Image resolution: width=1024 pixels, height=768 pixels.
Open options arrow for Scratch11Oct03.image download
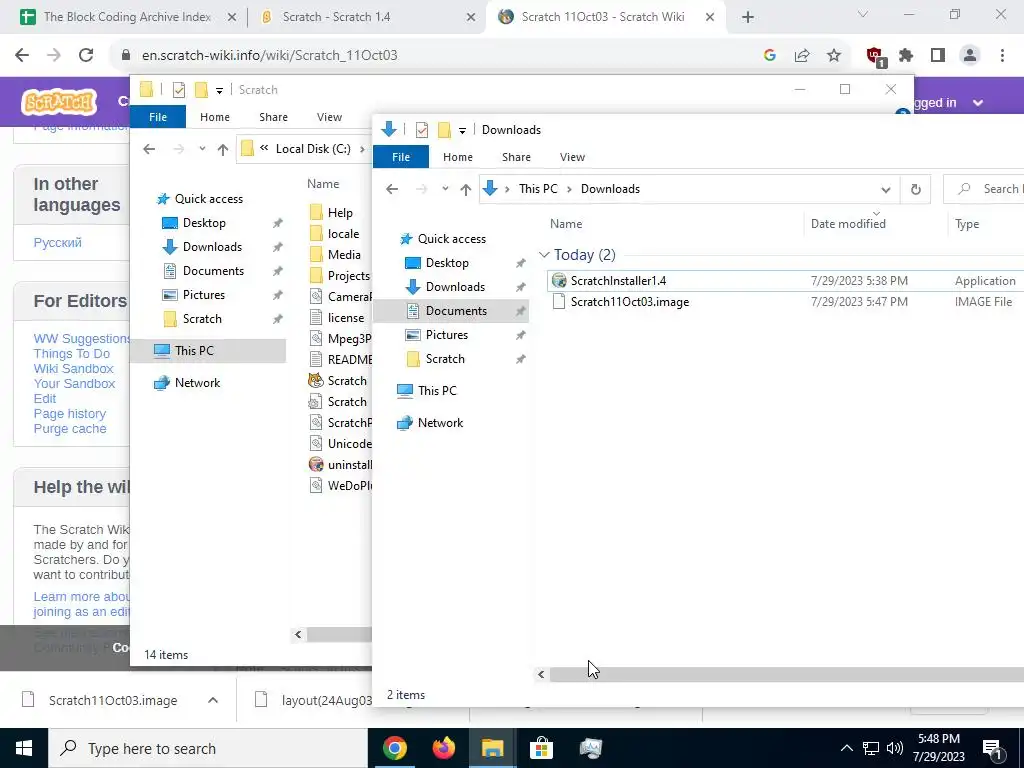point(213,700)
